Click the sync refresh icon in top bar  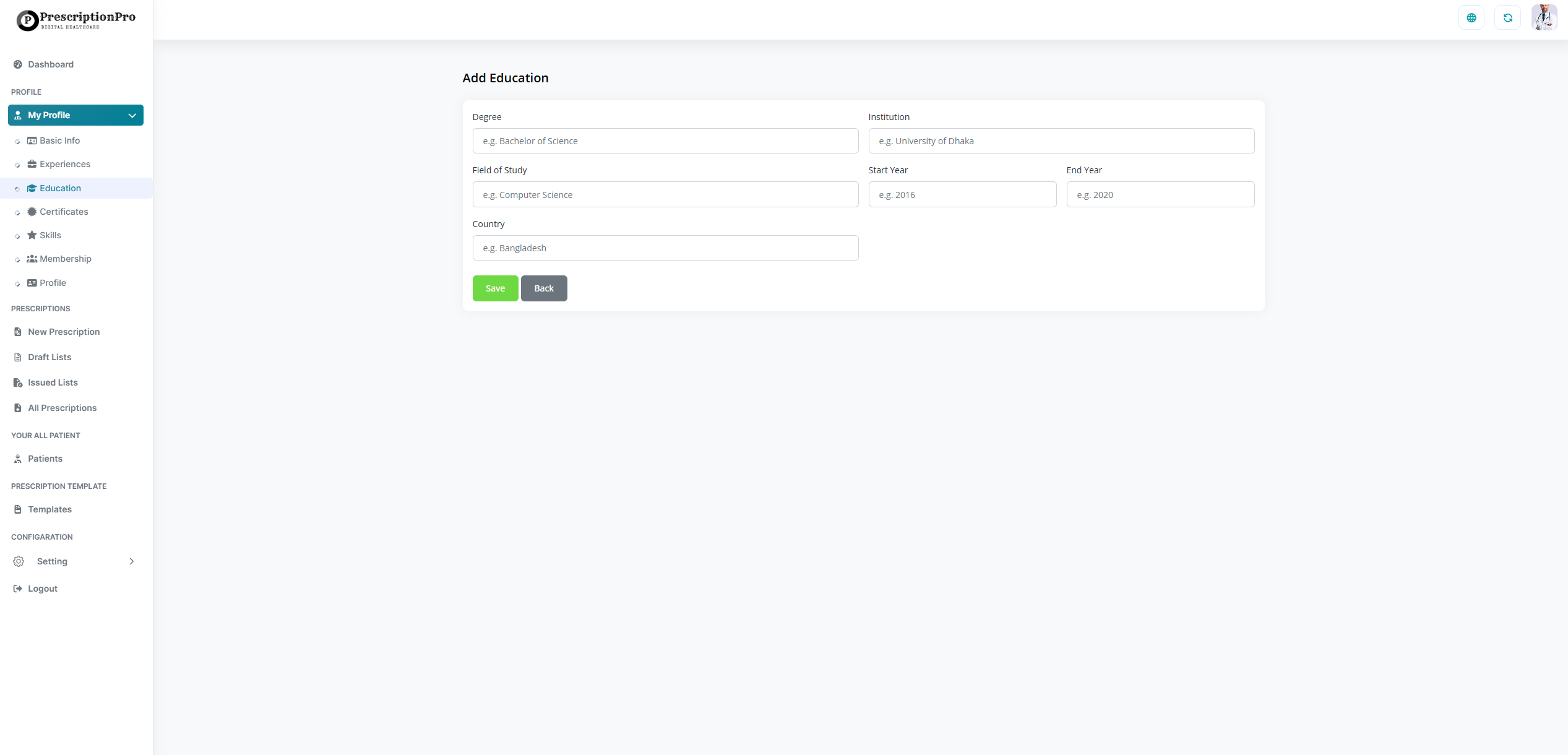[x=1508, y=17]
